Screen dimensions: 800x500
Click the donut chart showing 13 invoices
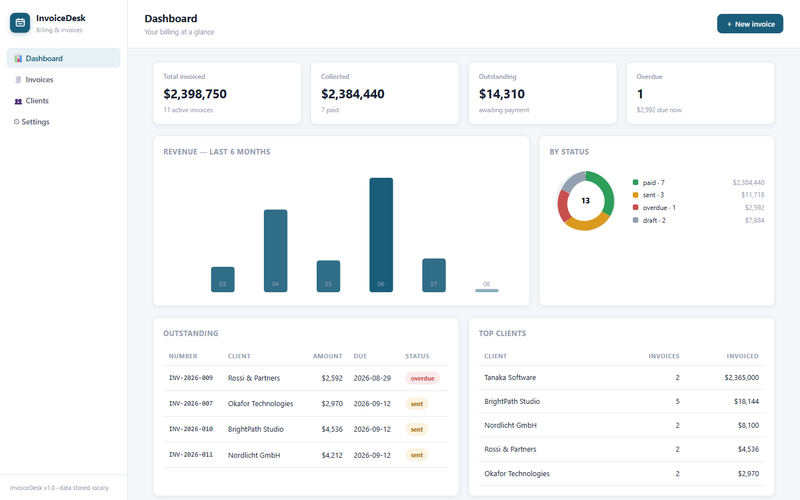click(x=585, y=201)
